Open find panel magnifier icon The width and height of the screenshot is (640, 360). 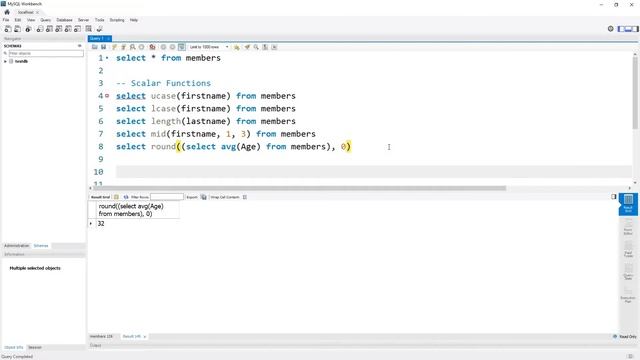(x=256, y=47)
